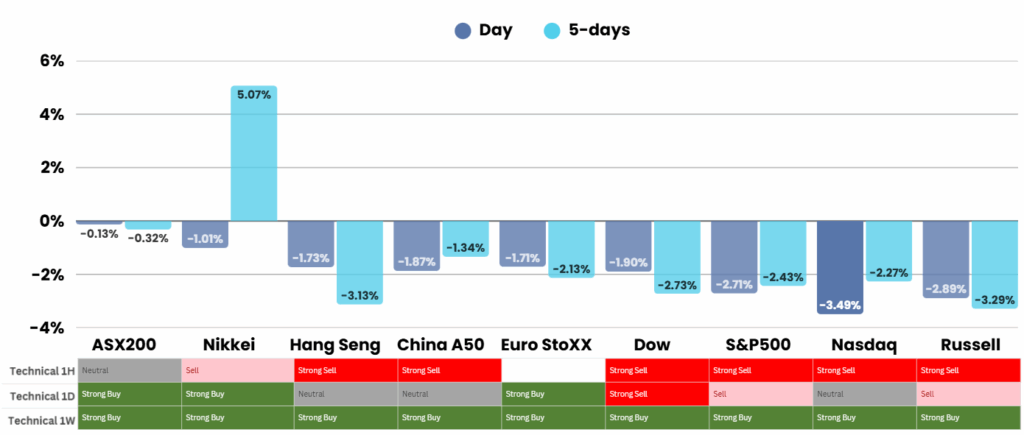This screenshot has width=1024, height=435.
Task: Select the Hang Seng -3.13% bar
Action: [x=359, y=262]
